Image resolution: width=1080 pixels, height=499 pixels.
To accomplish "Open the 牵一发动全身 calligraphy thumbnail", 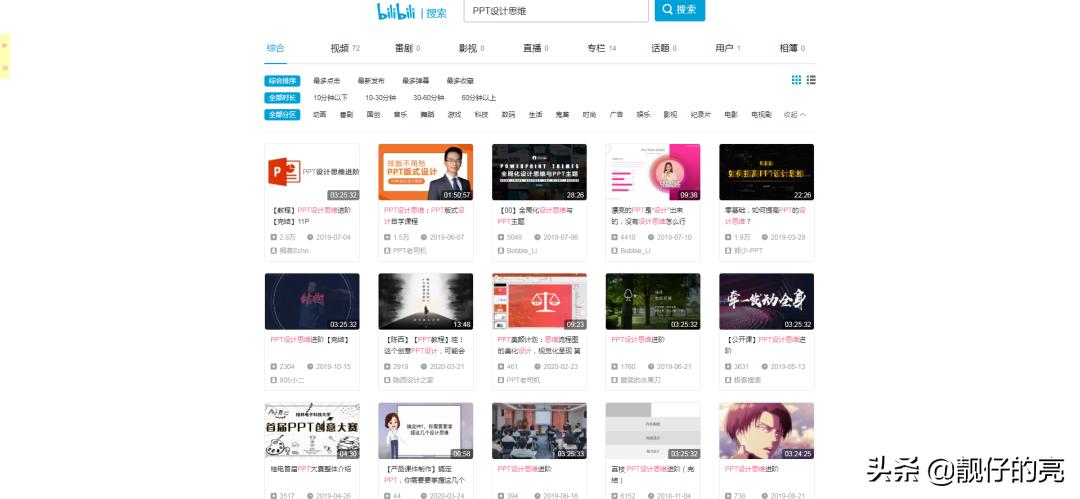I will click(x=767, y=301).
